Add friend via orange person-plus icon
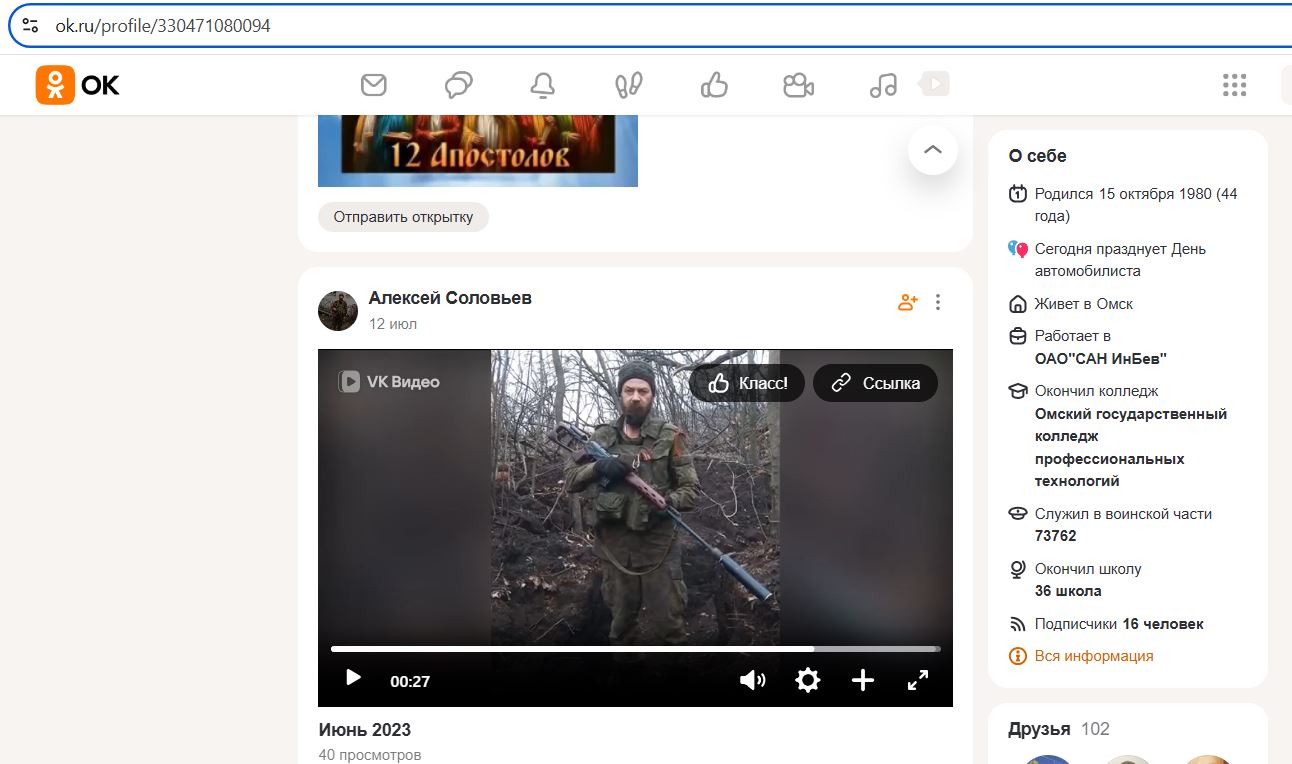 [908, 302]
